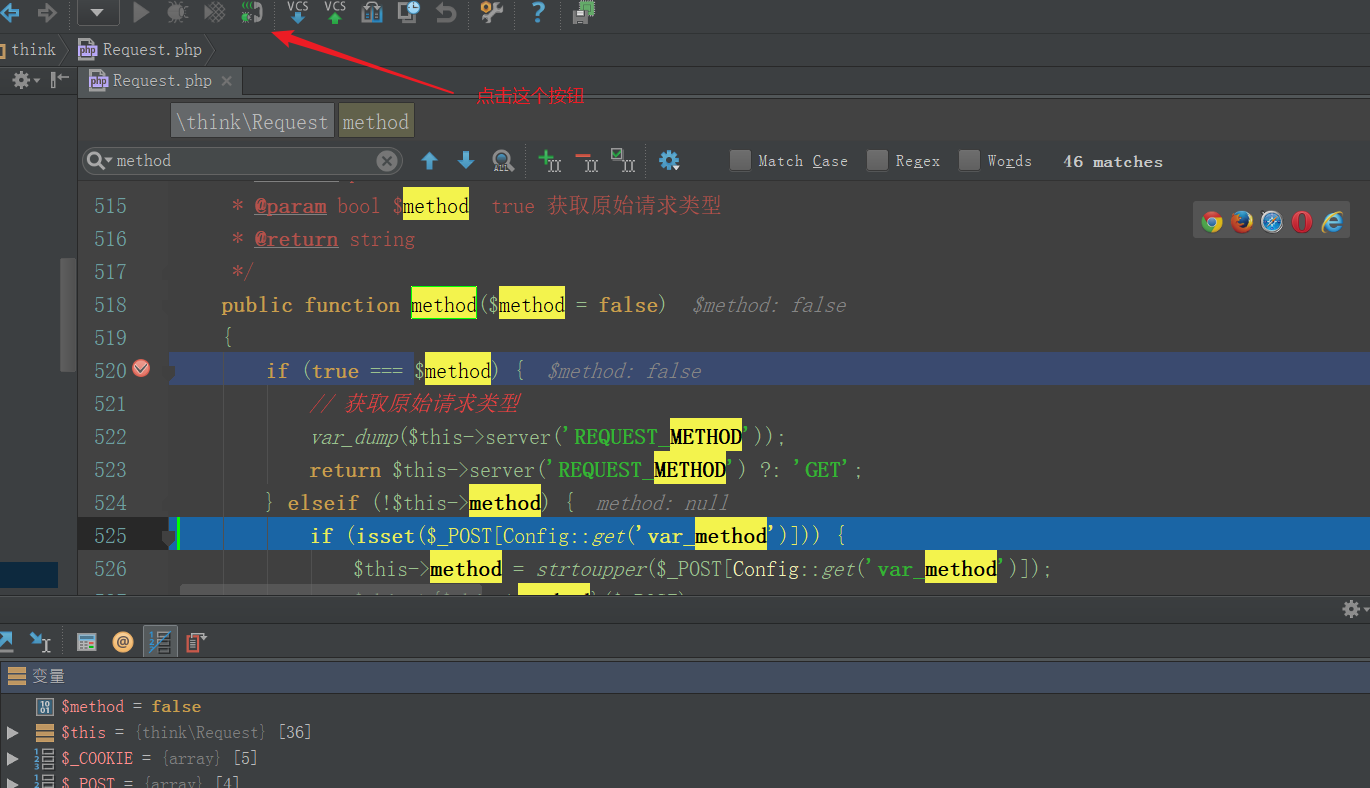1370x788 pixels.
Task: Open the search options gear icon
Action: (x=668, y=160)
